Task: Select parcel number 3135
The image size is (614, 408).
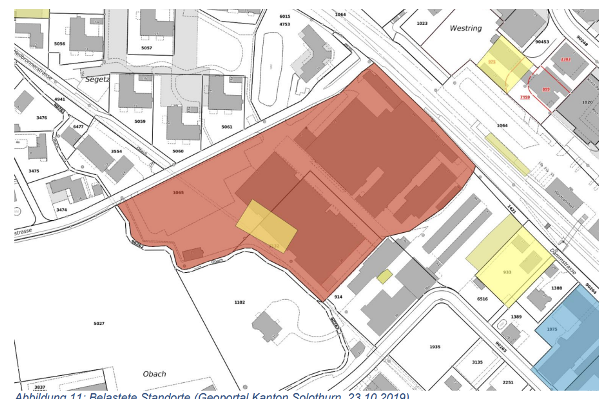Action: [477, 362]
